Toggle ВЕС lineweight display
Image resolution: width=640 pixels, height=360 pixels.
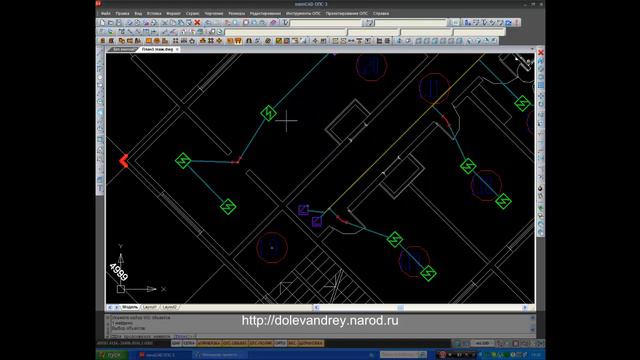[x=292, y=343]
